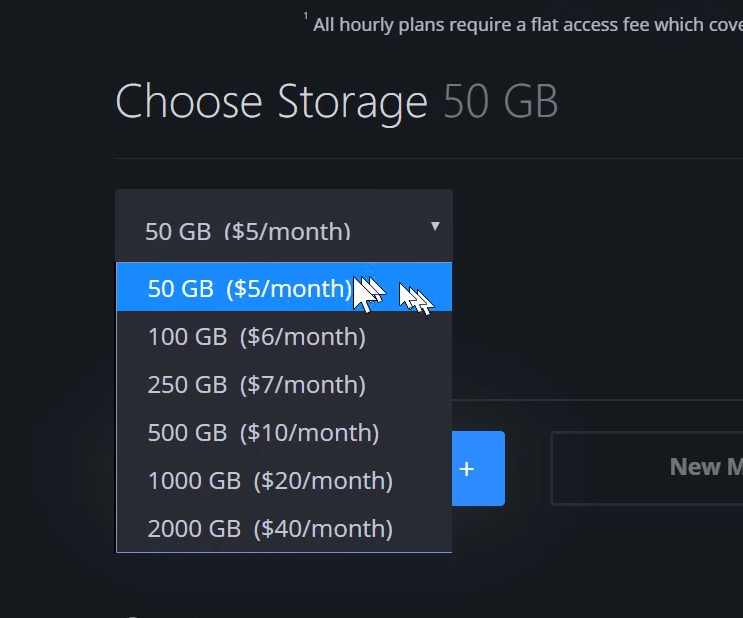Pick the 250 GB ($7/month) plan
Screen dimensions: 743x618
pyautogui.click(x=284, y=384)
